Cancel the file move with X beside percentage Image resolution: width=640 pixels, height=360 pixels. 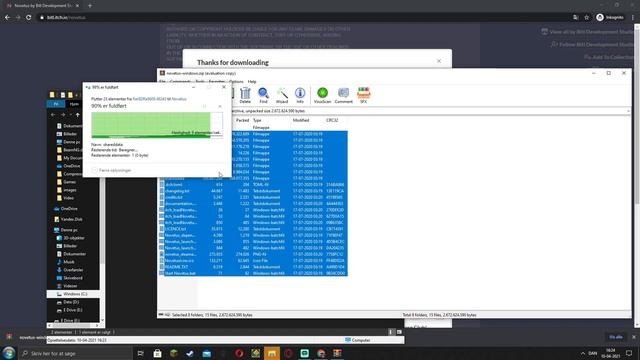pos(220,106)
